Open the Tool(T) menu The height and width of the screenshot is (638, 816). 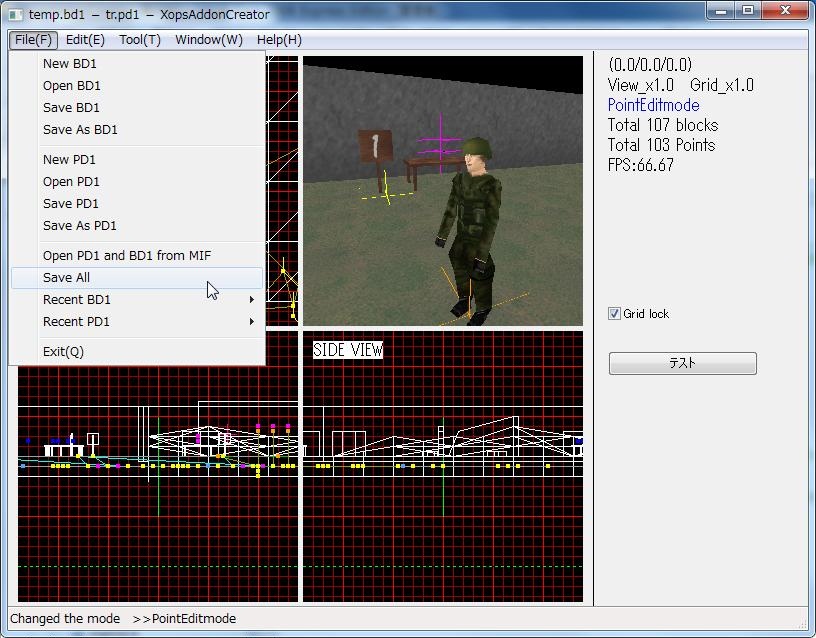[x=140, y=40]
